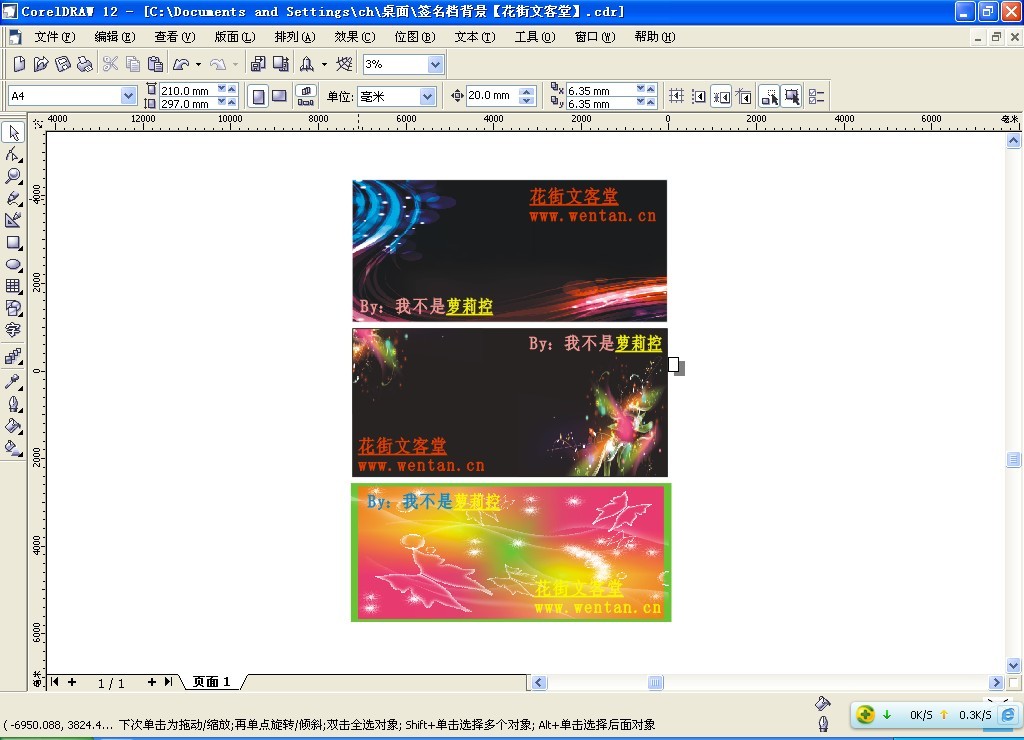Choose the Rectangle tool

pos(14,242)
